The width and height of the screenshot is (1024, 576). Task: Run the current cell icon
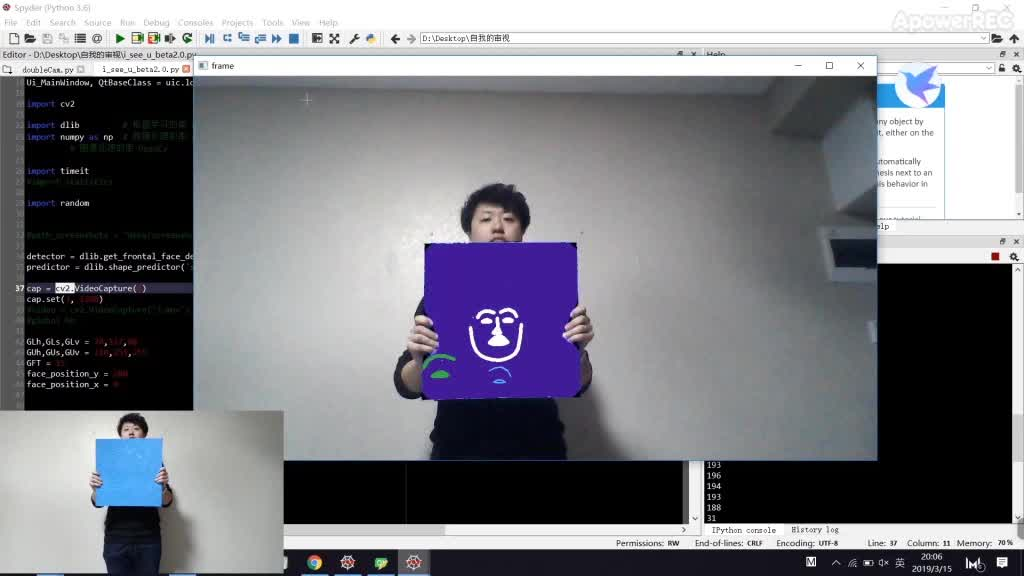coord(137,39)
